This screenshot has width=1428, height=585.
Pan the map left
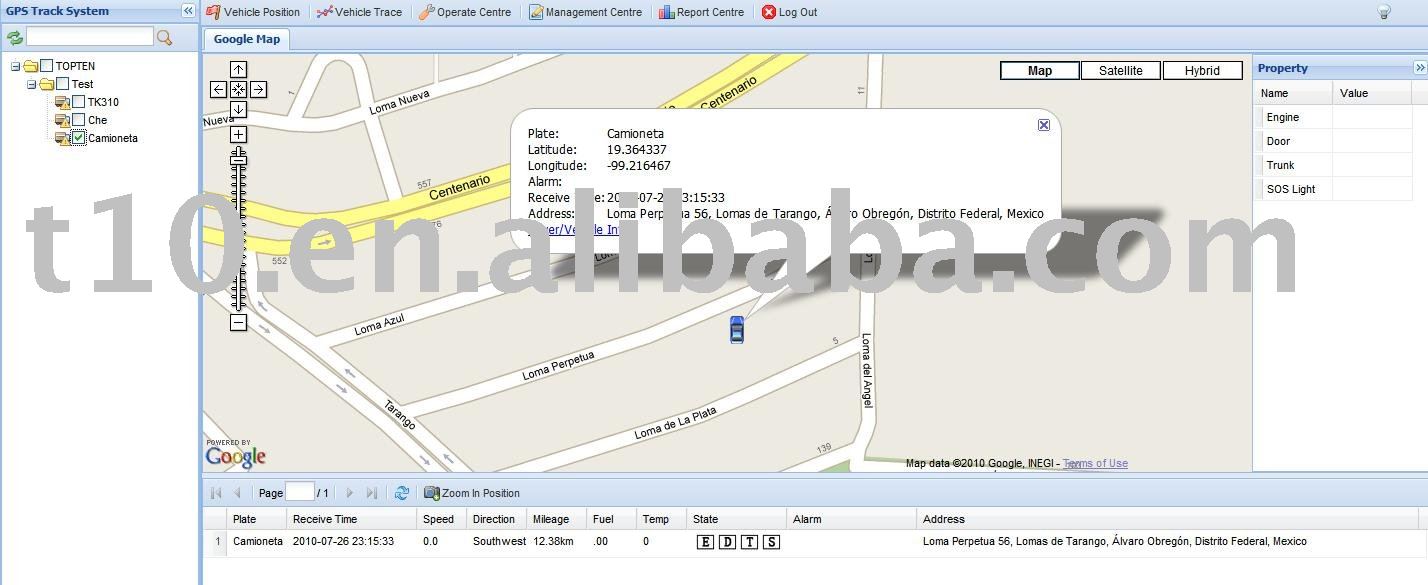tap(218, 89)
